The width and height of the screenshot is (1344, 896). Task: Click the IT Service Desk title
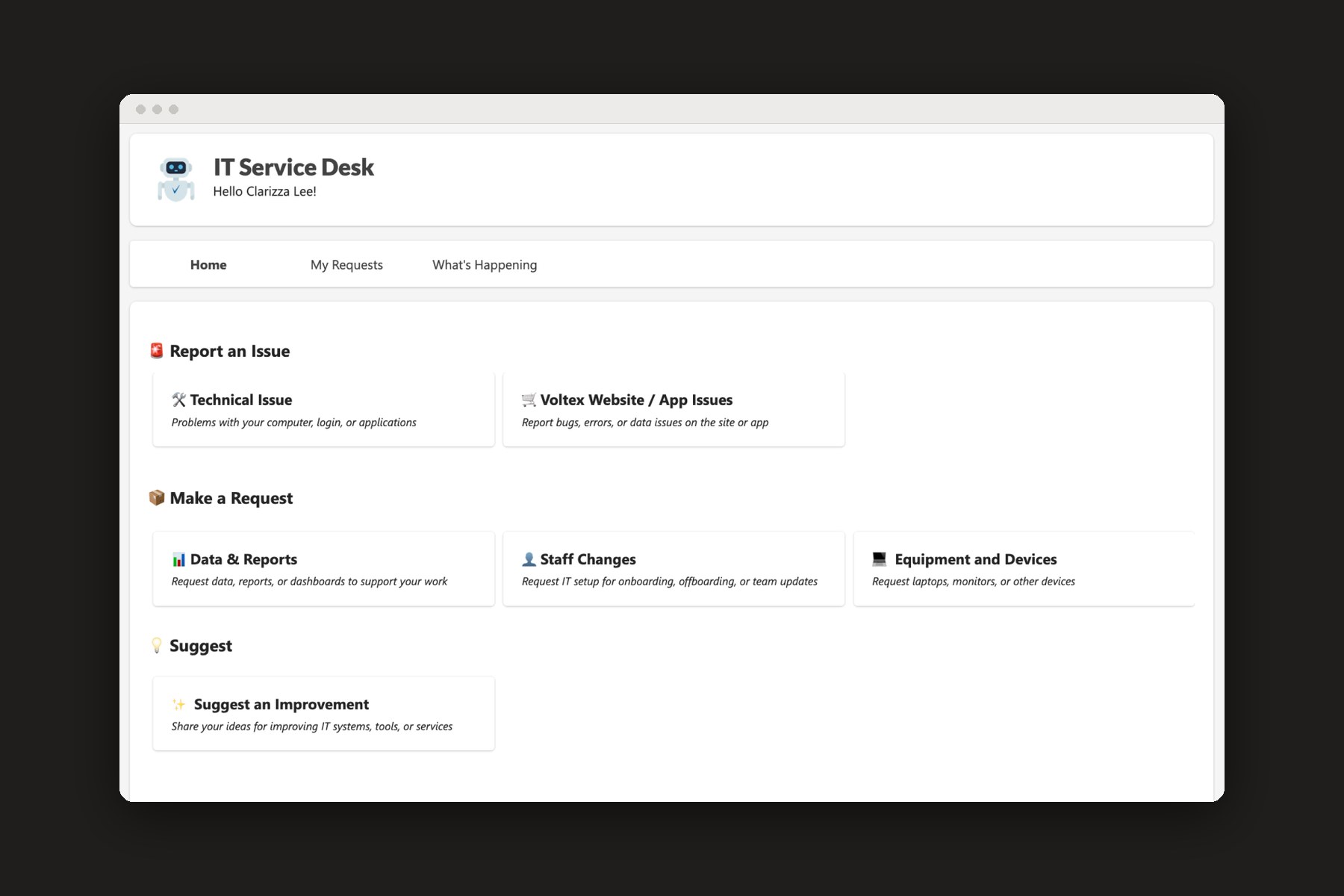(293, 167)
